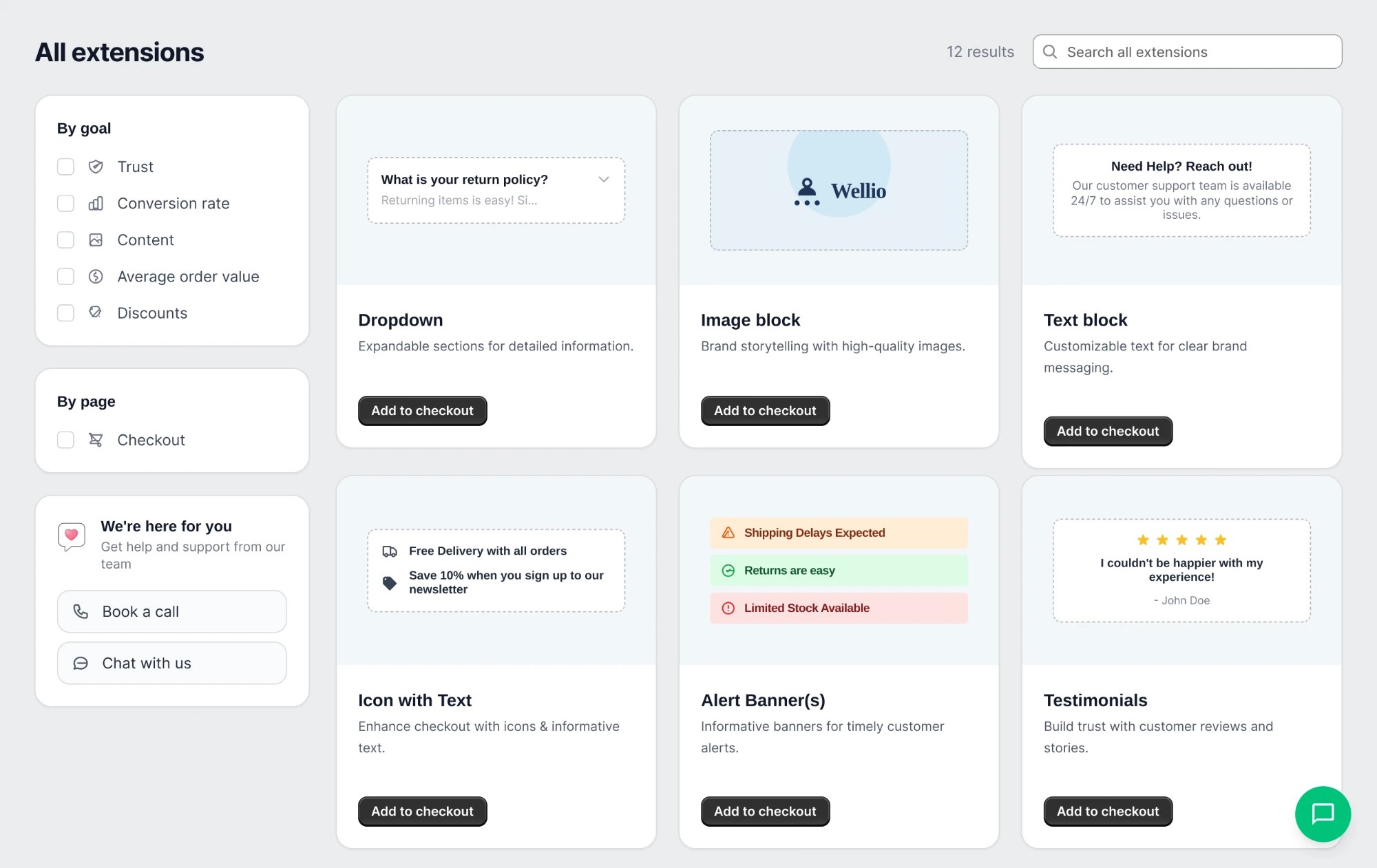Click the magnifier icon in the search box
1377x868 pixels.
click(1050, 52)
